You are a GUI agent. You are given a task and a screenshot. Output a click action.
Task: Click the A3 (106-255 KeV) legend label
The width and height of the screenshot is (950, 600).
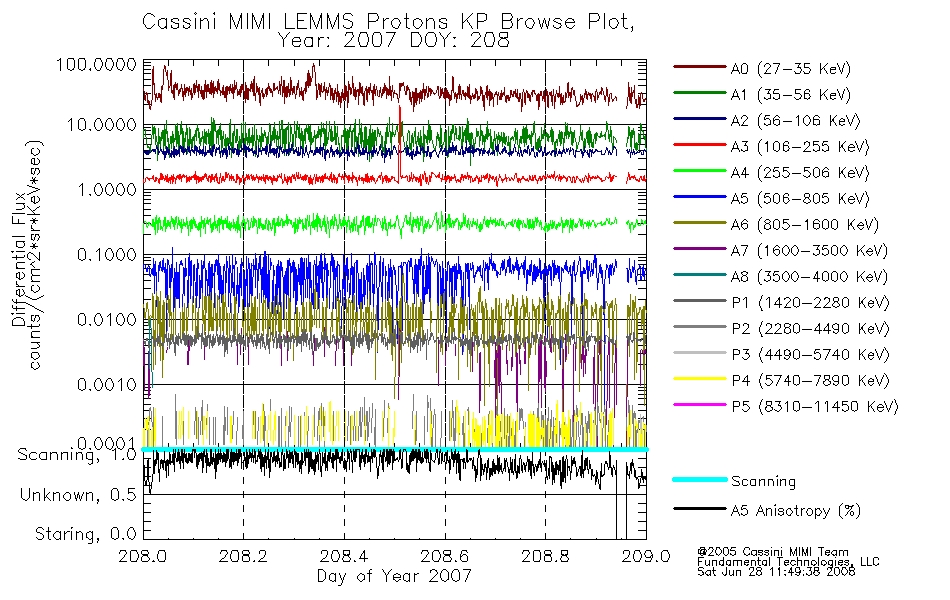click(800, 147)
